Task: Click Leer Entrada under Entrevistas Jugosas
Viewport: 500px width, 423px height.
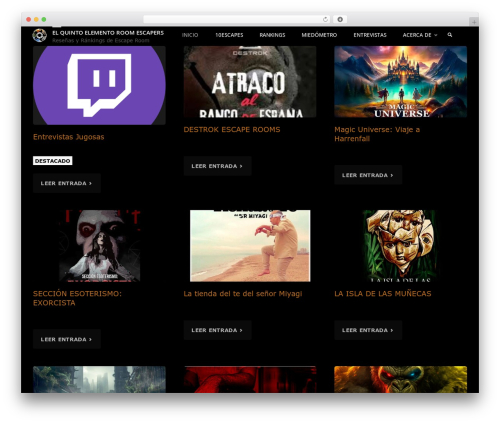Action: click(x=67, y=183)
